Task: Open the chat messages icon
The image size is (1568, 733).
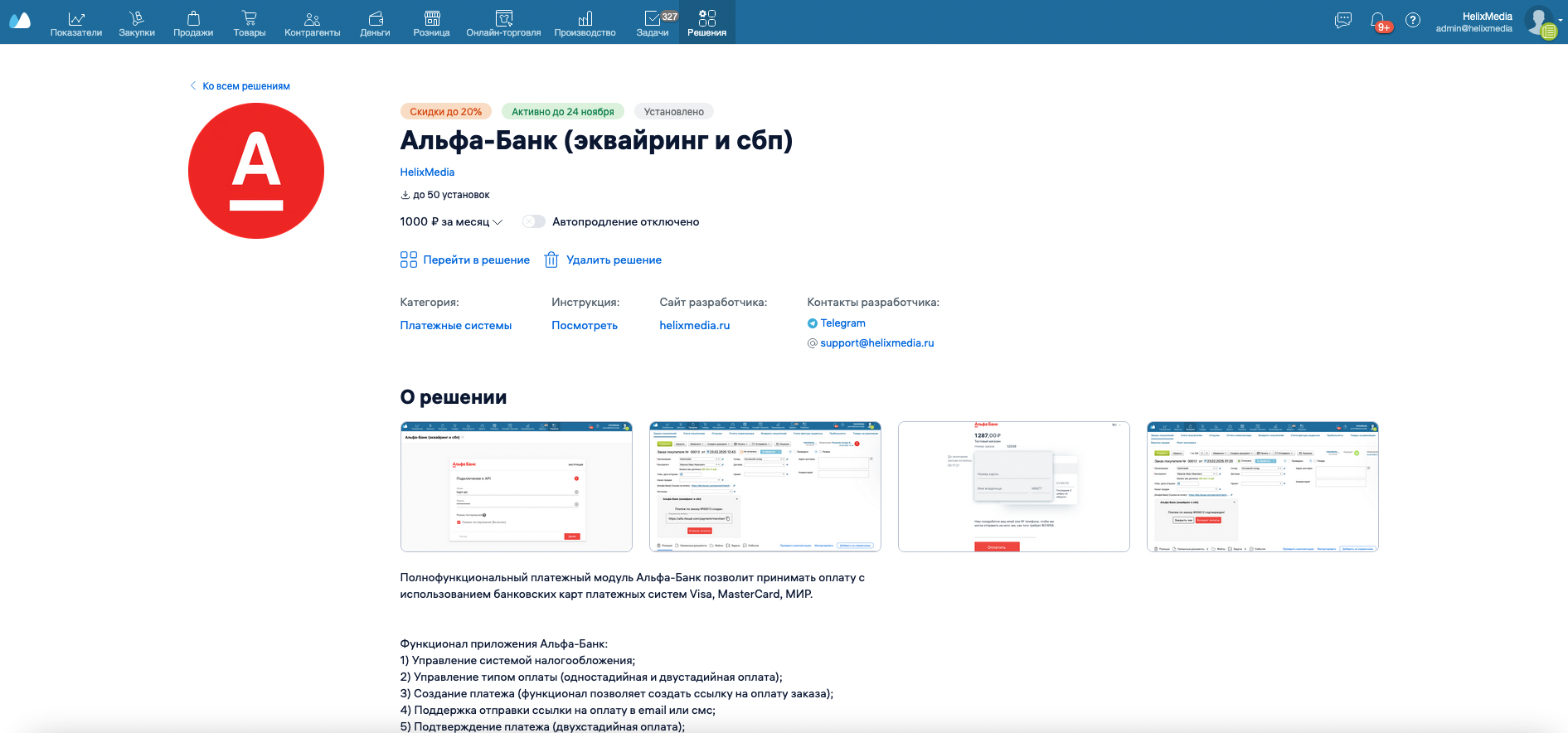Action: coord(1343,21)
